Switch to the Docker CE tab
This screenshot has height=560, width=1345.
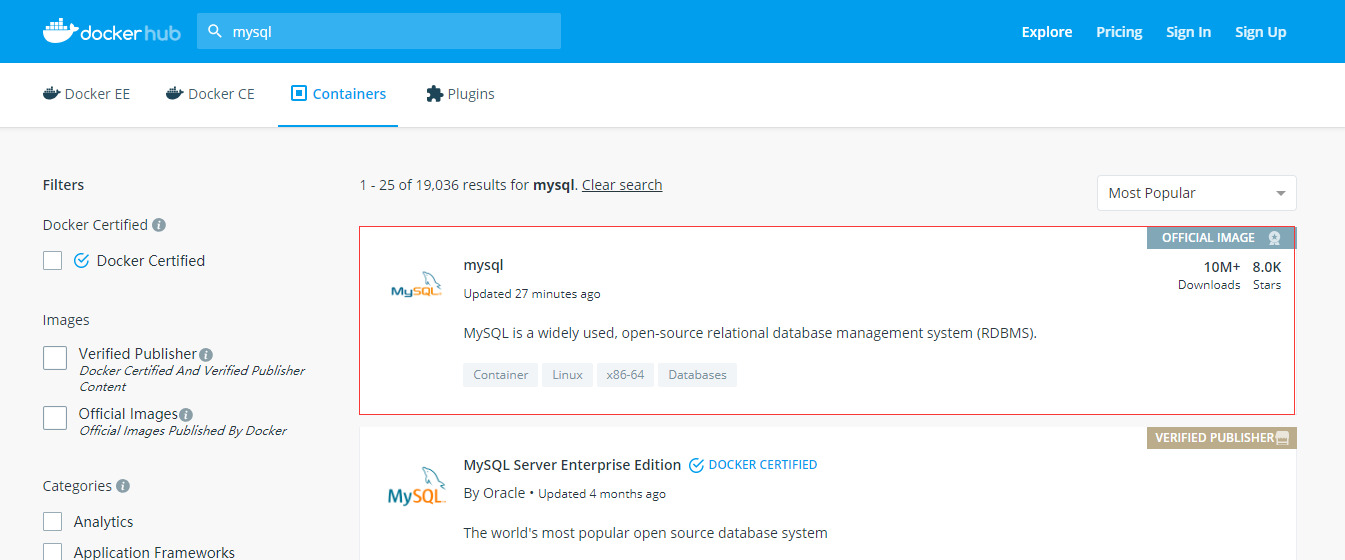tap(210, 94)
